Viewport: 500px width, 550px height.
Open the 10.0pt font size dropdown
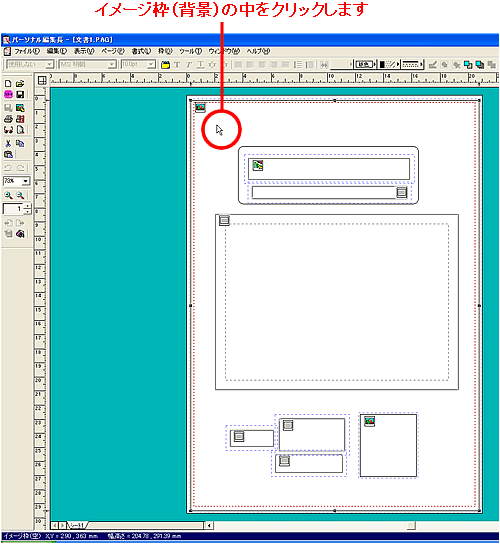151,64
